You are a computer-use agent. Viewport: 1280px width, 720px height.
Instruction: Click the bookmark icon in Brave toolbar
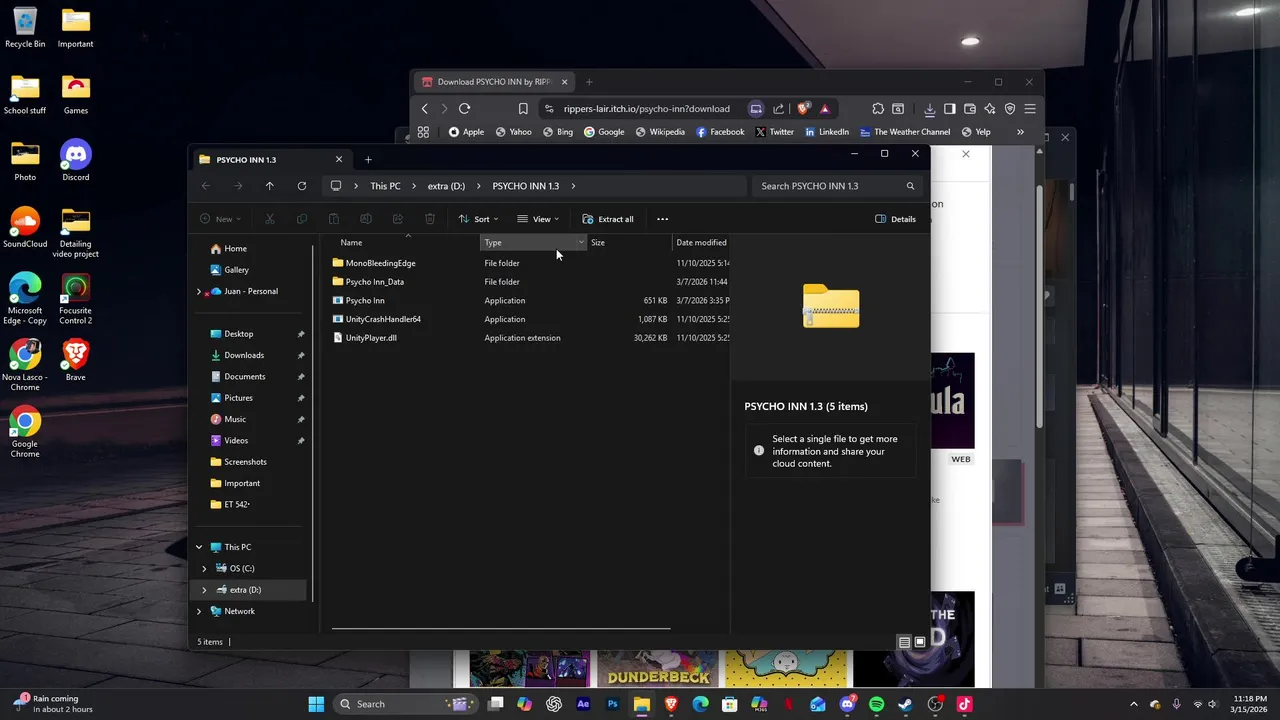tap(523, 109)
